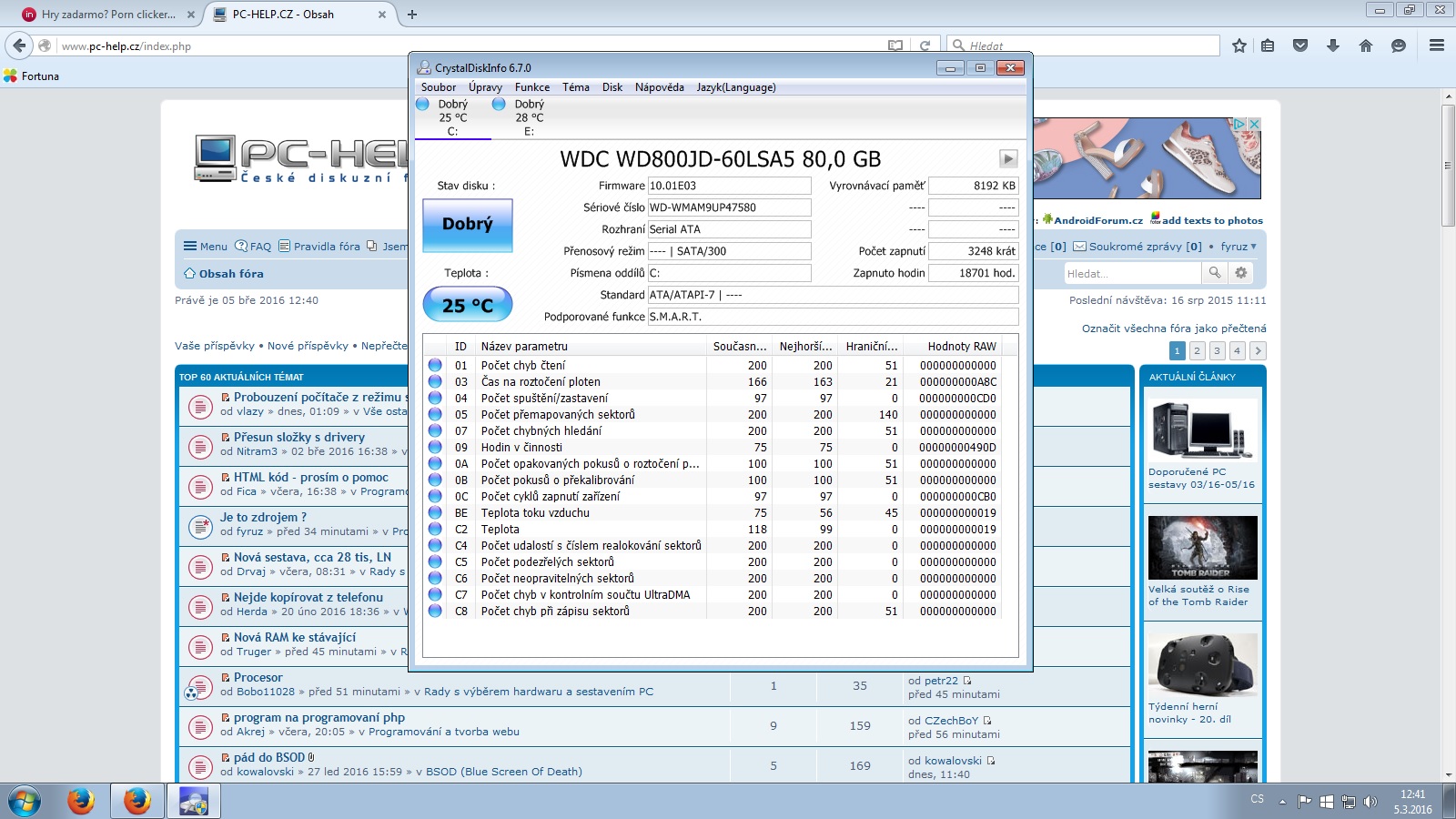Select the C: disk tab at 25 °C
This screenshot has width=1456, height=819.
[452, 118]
